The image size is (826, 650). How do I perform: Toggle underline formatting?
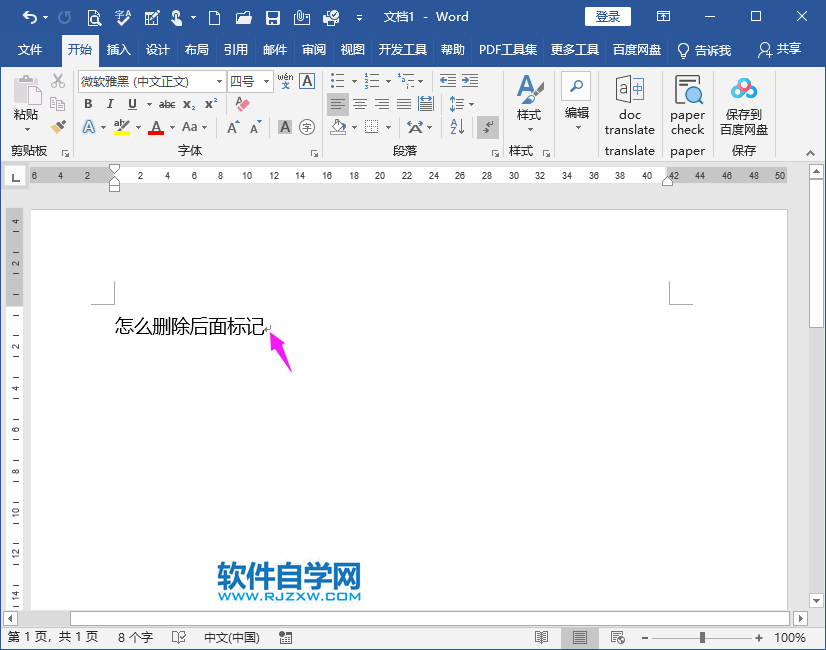coord(132,104)
